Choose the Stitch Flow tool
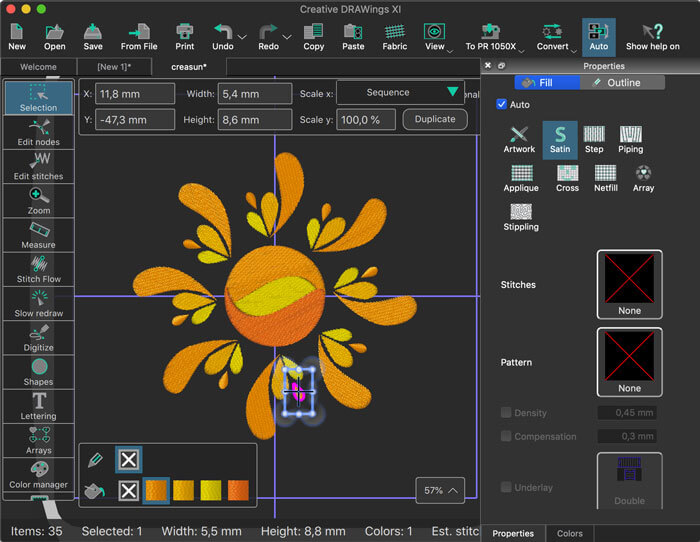700x542 pixels. (39, 269)
